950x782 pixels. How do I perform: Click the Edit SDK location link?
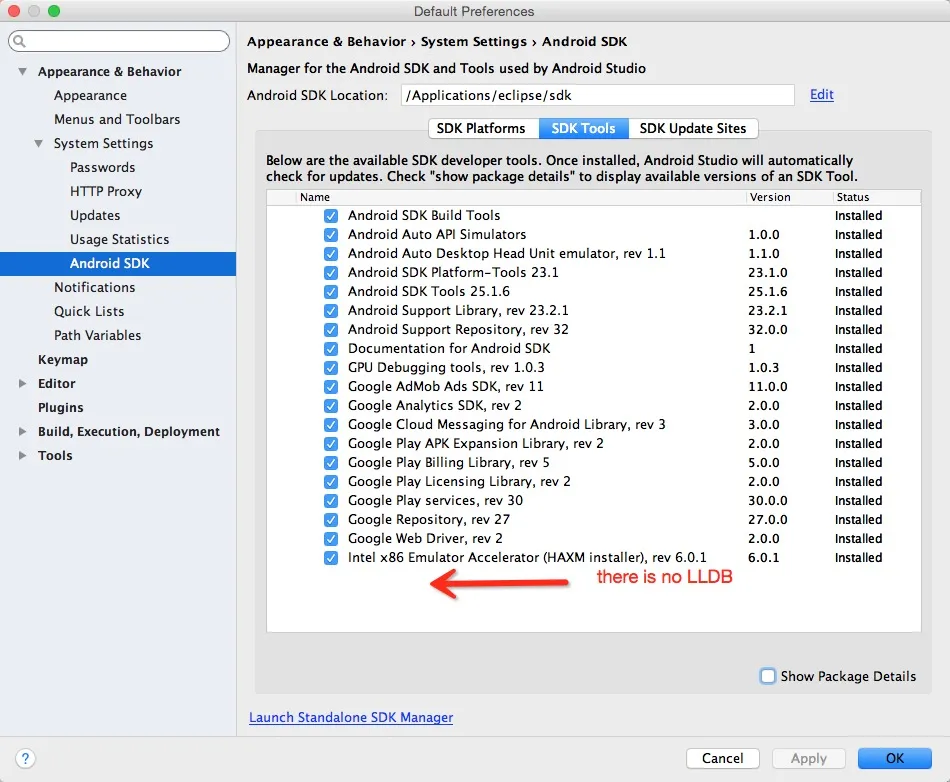822,94
